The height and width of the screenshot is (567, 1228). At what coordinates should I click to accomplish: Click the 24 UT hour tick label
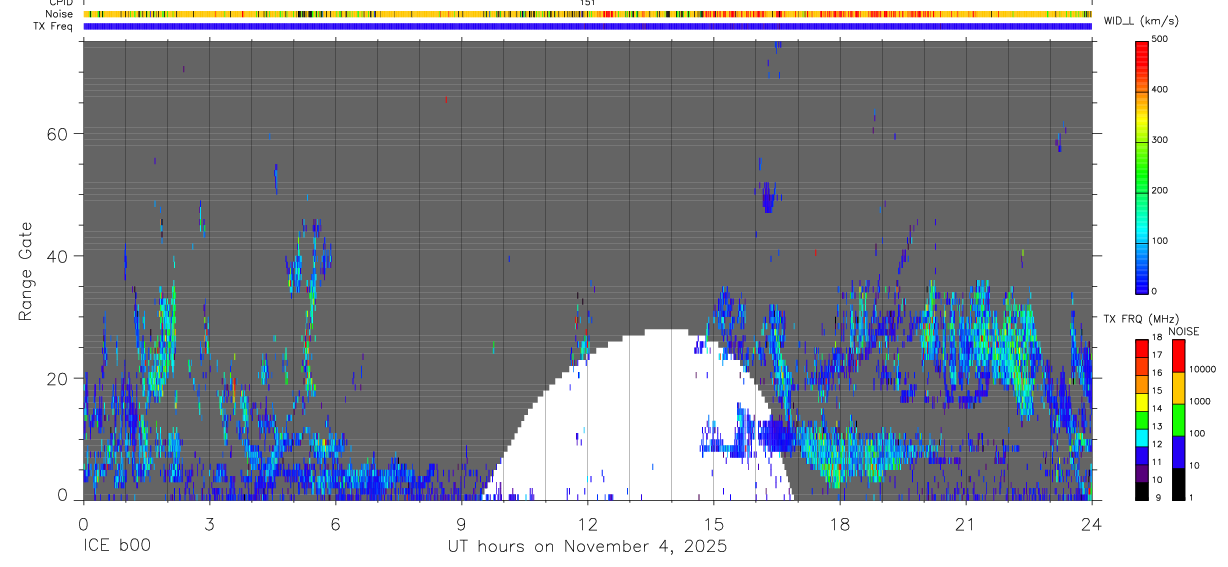pyautogui.click(x=1091, y=524)
